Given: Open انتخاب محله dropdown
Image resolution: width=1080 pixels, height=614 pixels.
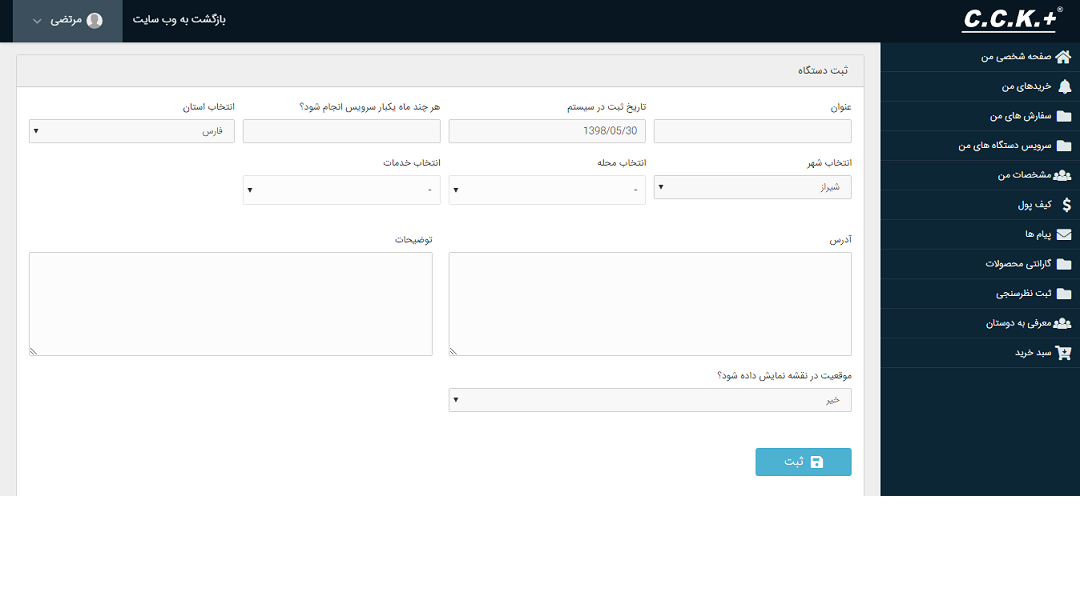Looking at the screenshot, I should click(x=547, y=190).
